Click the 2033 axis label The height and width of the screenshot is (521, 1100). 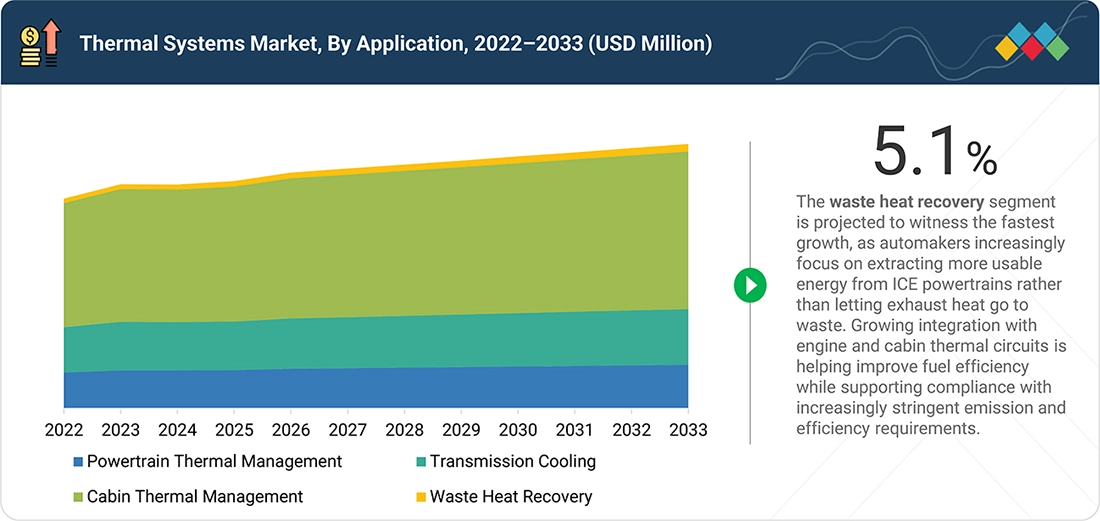[688, 429]
